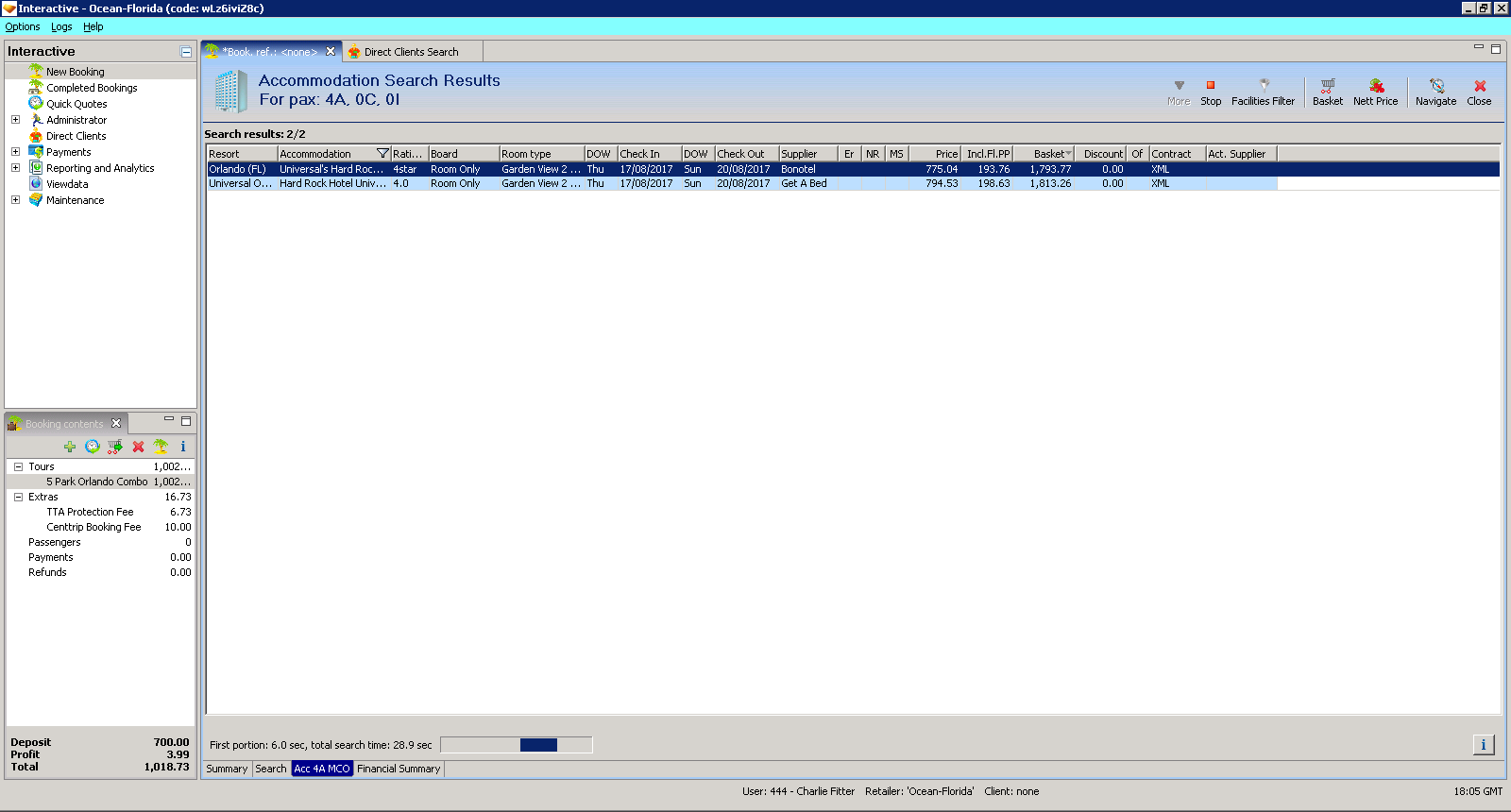Click the Direct Clients icon in the sidebar
1511x812 pixels.
[x=36, y=135]
